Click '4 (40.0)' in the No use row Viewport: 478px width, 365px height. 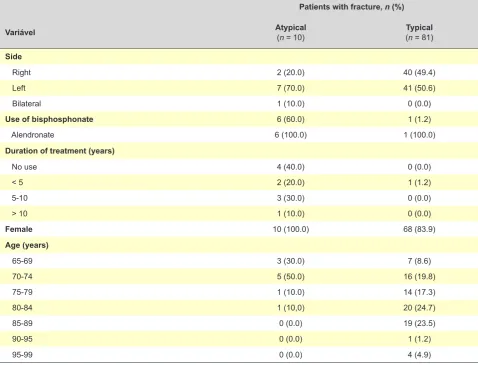[291, 167]
